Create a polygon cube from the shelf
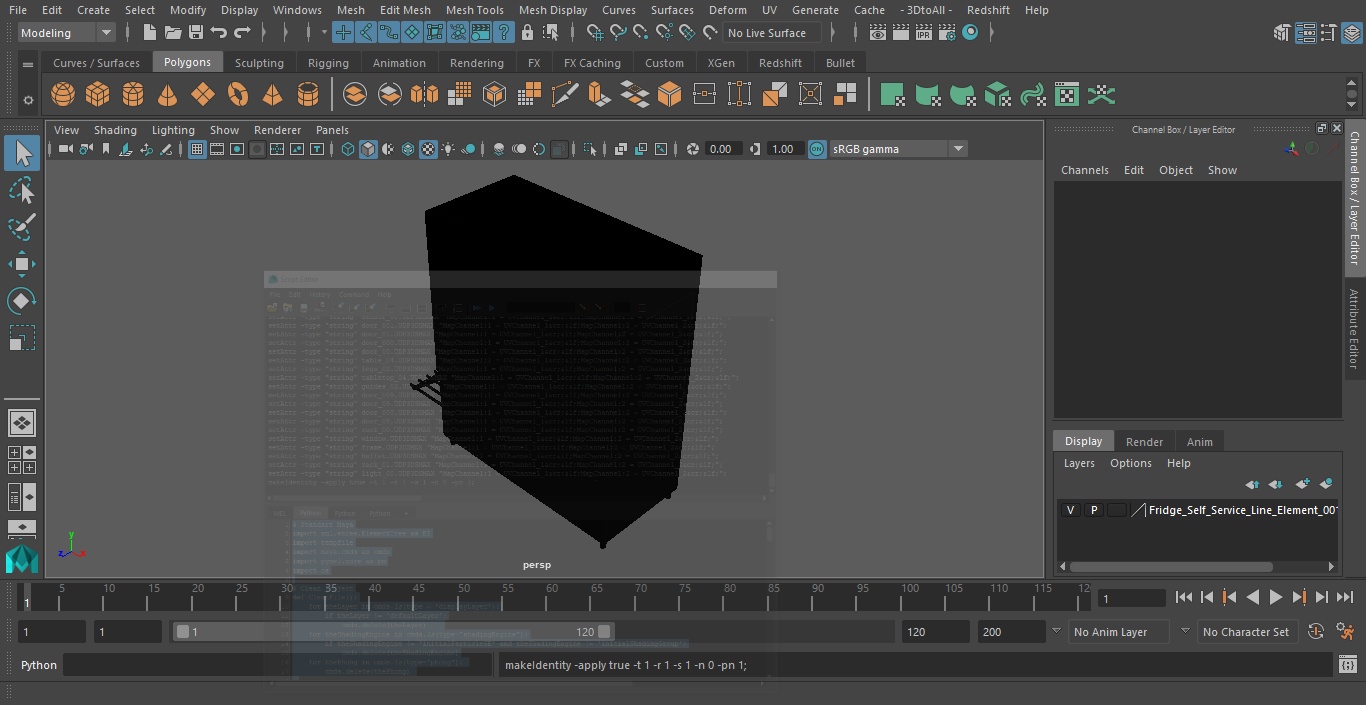Viewport: 1366px width, 705px height. point(98,95)
